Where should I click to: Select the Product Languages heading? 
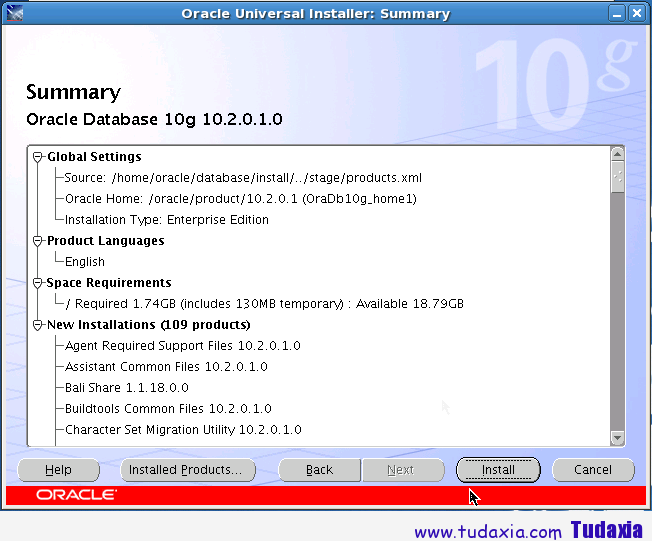106,241
